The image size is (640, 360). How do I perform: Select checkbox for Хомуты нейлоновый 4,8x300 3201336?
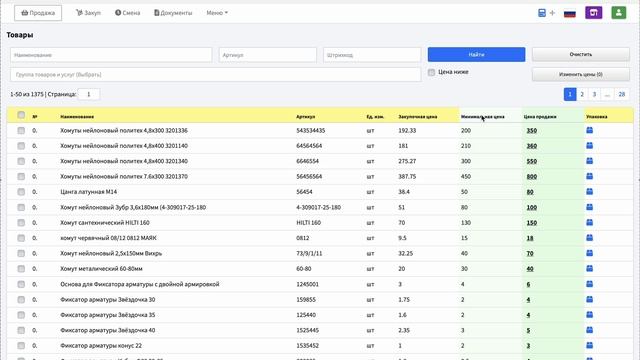tap(21, 131)
